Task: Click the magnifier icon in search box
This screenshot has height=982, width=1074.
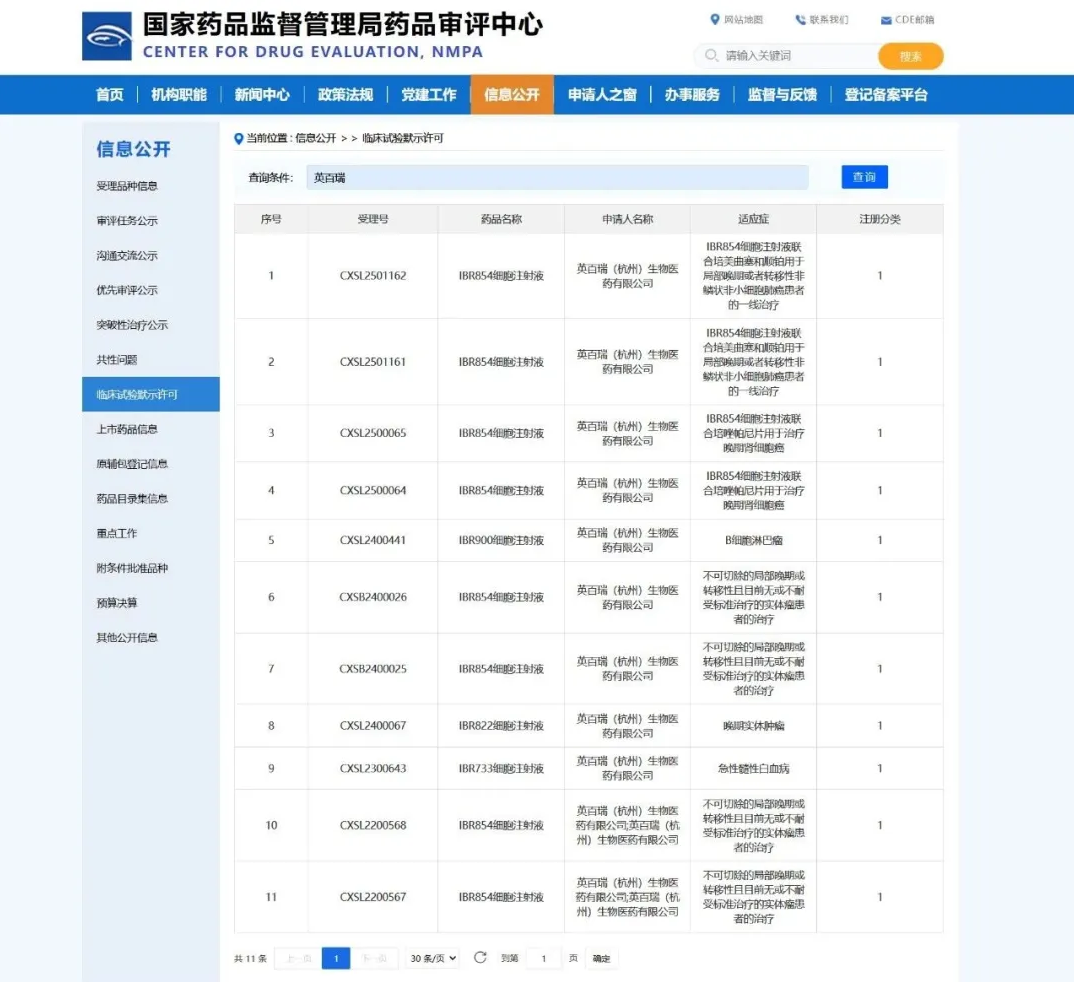Action: pyautogui.click(x=712, y=55)
